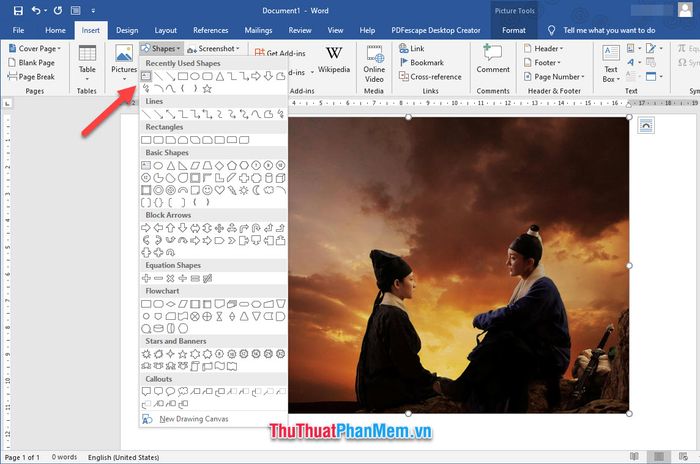
Task: Click the inserted sunset picture in document
Action: point(458,265)
